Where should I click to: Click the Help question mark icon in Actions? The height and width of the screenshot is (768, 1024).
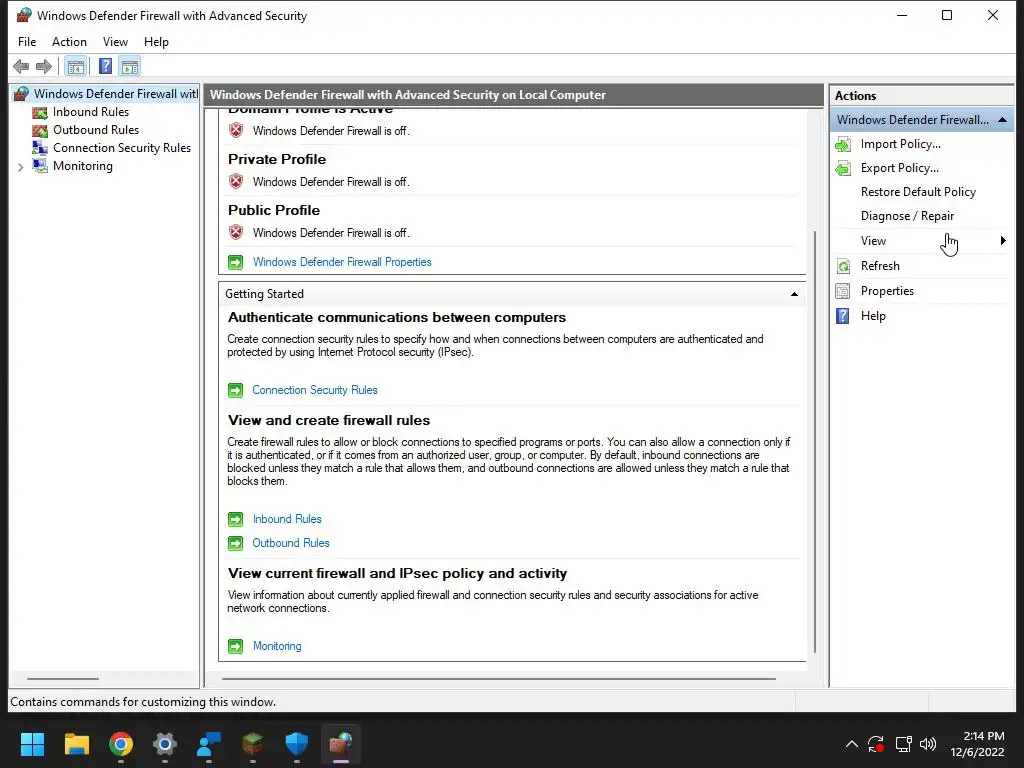click(x=843, y=316)
